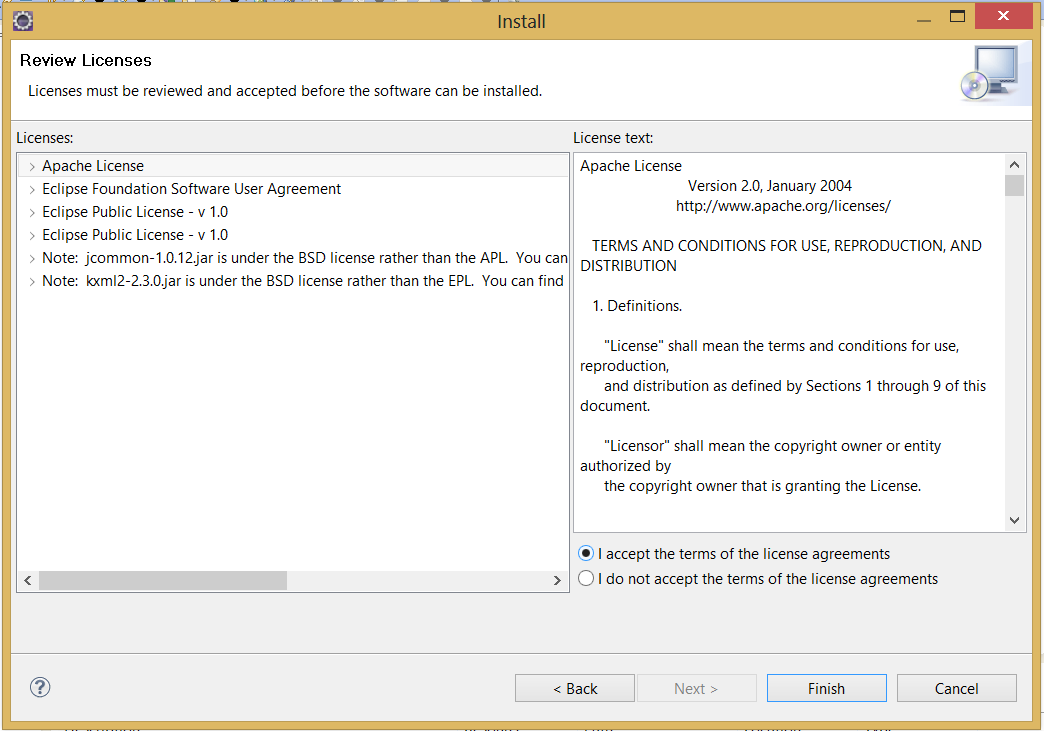Click the horizontal scrollbar thumb in Licenses list
The height and width of the screenshot is (731, 1044).
coord(162,580)
